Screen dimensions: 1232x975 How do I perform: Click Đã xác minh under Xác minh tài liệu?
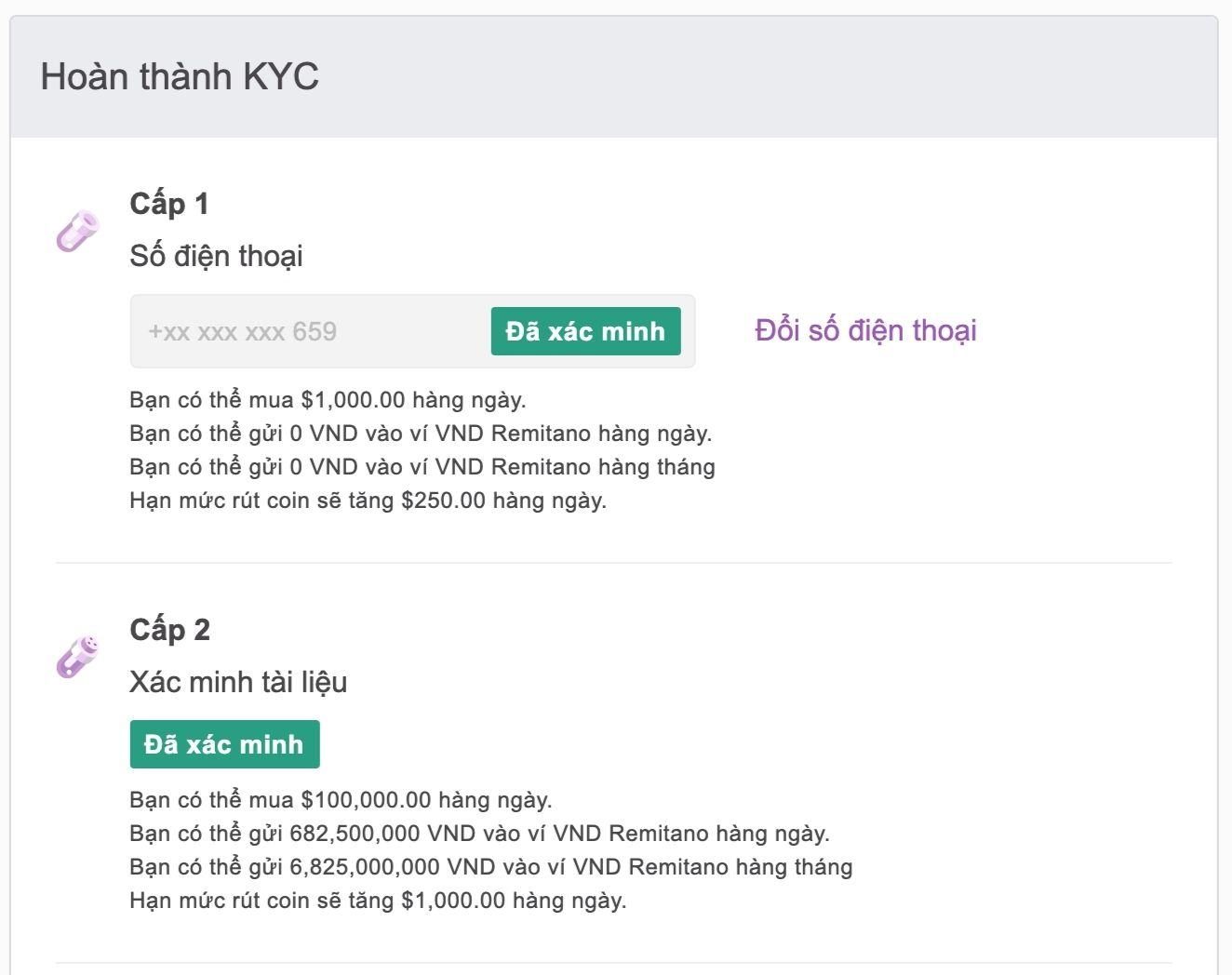tap(224, 744)
